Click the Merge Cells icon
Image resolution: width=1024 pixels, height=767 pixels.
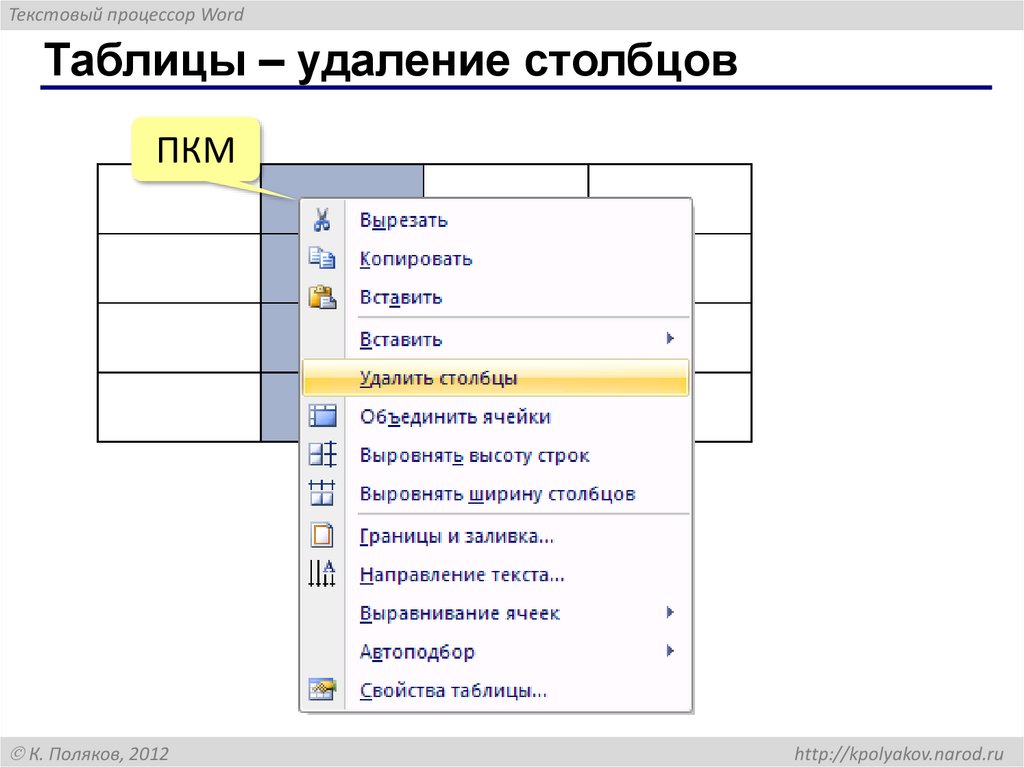pos(323,416)
